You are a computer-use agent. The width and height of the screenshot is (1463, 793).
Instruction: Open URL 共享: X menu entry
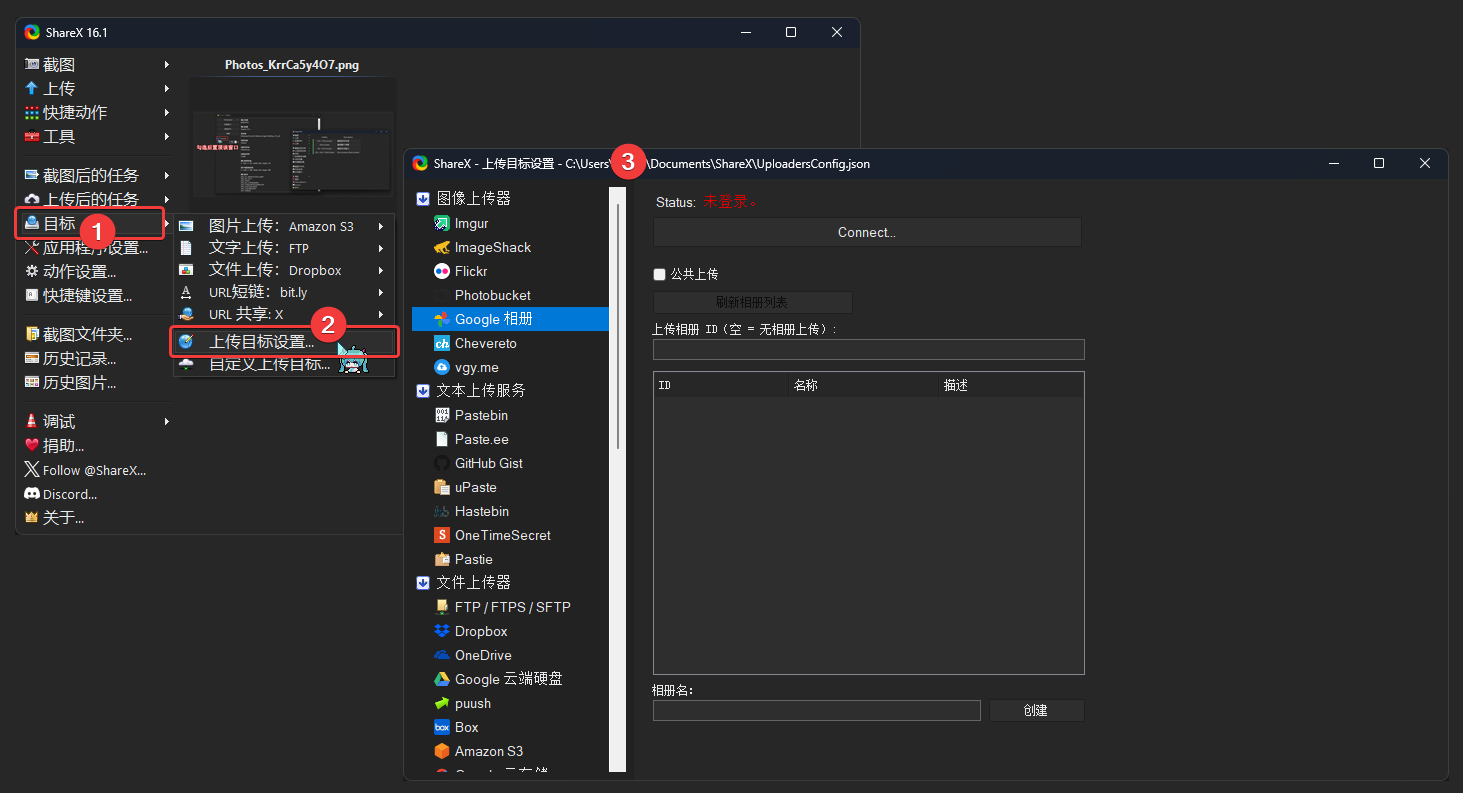[284, 314]
